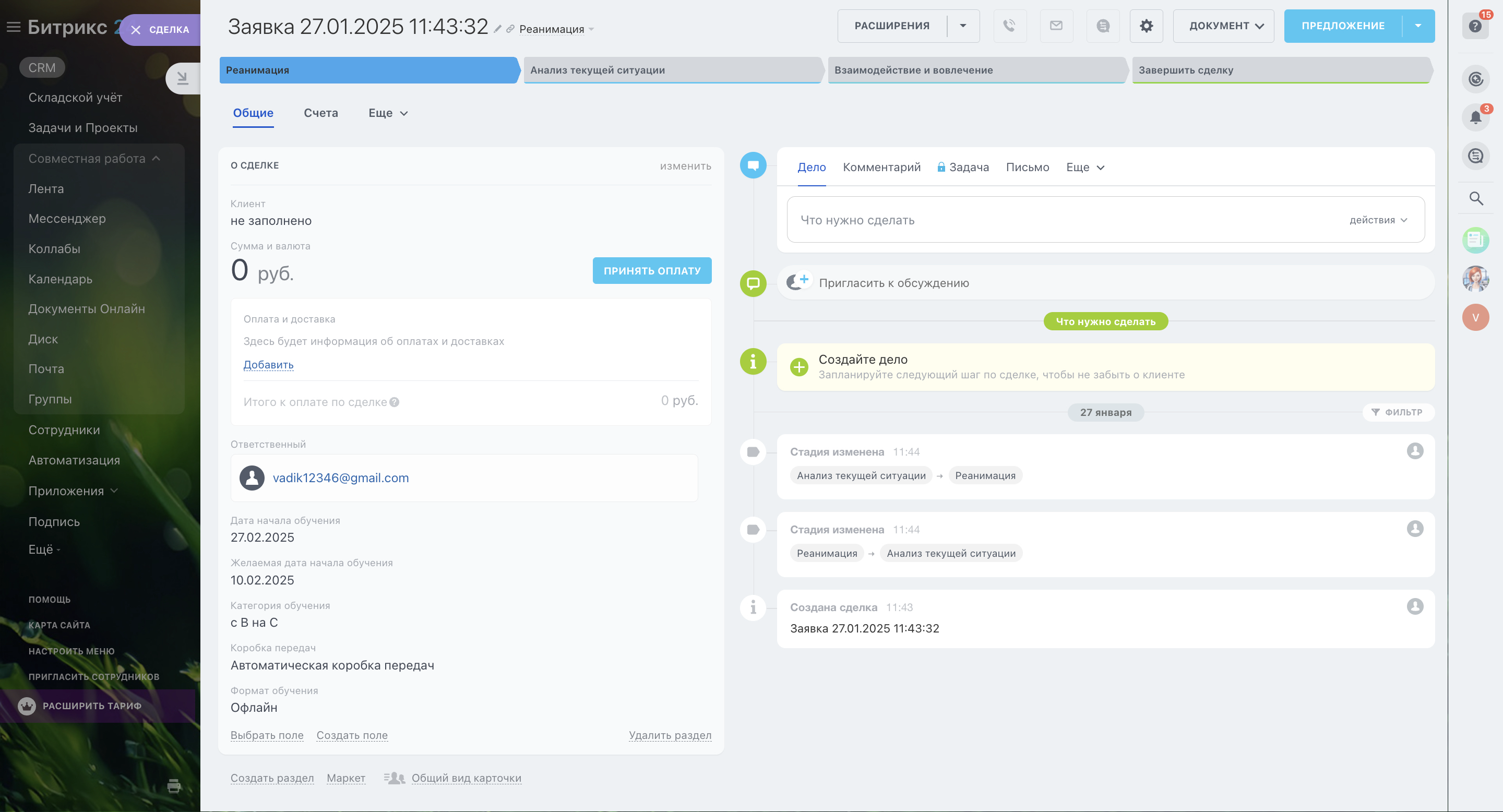Open the действия dropdown in activity field

[x=1378, y=220]
